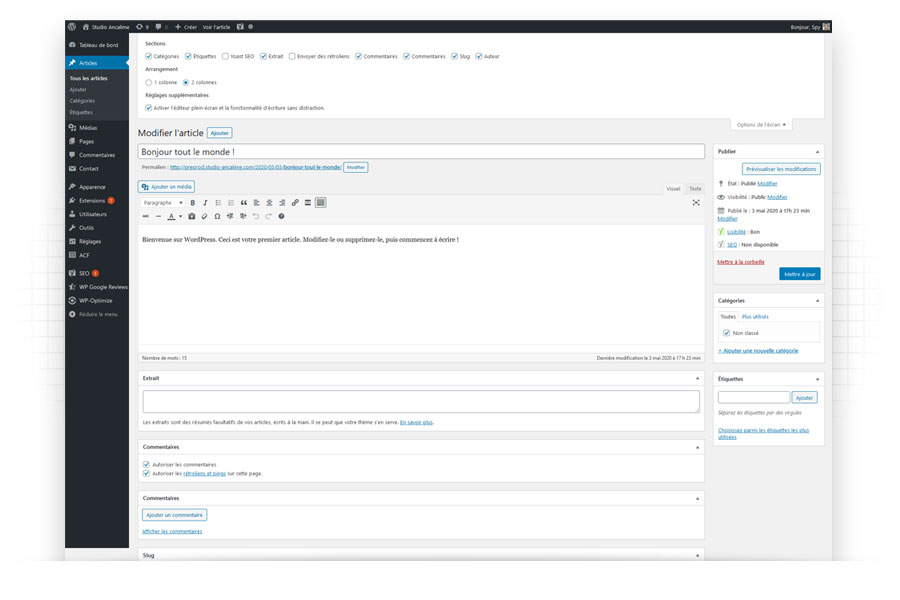Image resolution: width=900 pixels, height=600 pixels.
Task: Switch to the Visuel editor tab
Action: pos(673,189)
